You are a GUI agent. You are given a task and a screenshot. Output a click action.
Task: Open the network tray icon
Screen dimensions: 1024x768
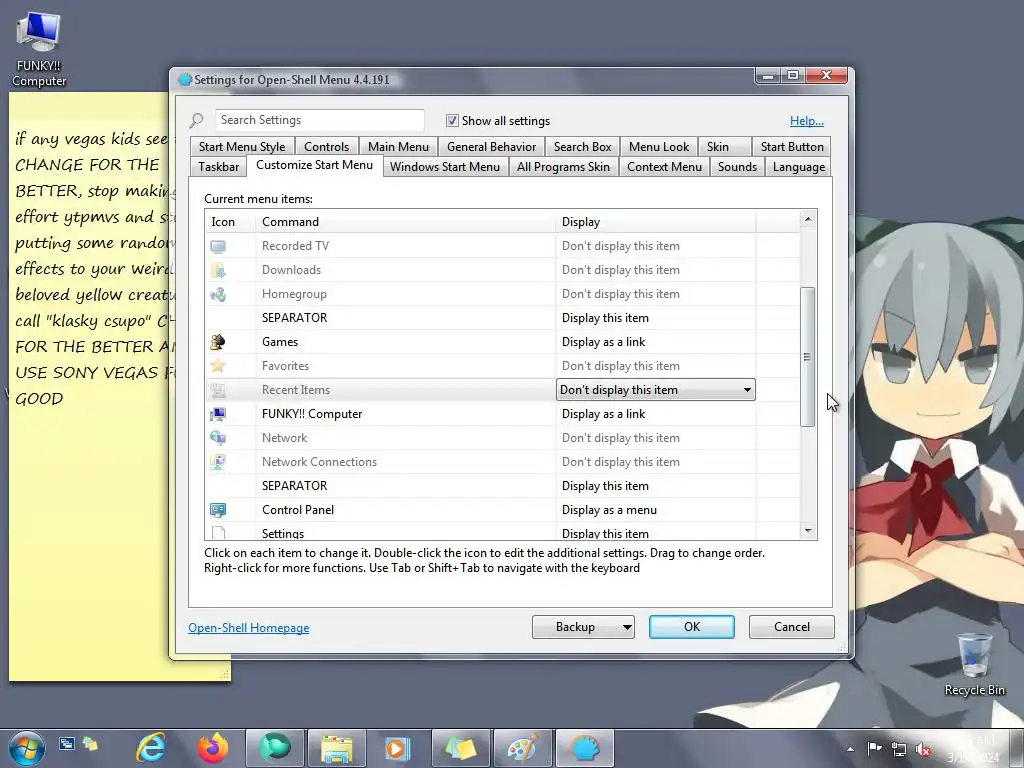point(899,749)
